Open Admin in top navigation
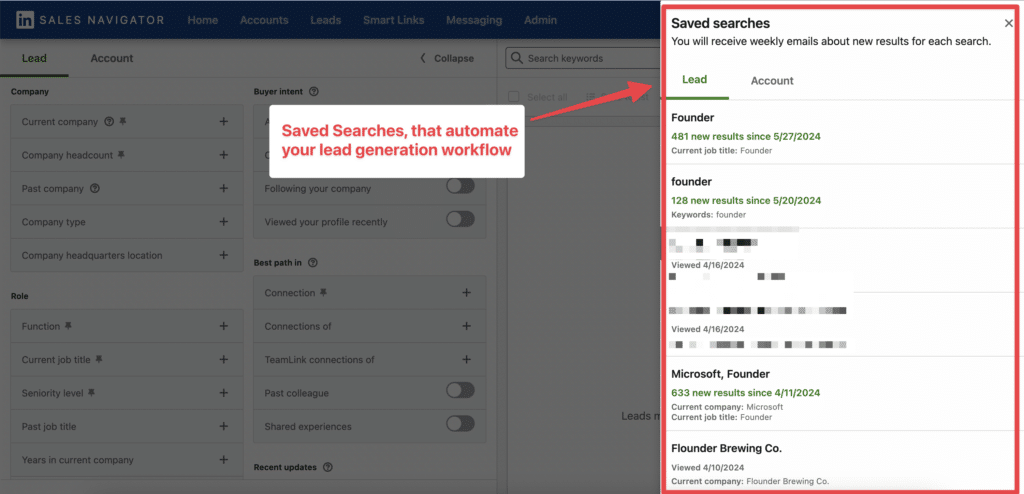This screenshot has width=1024, height=494. 540,20
